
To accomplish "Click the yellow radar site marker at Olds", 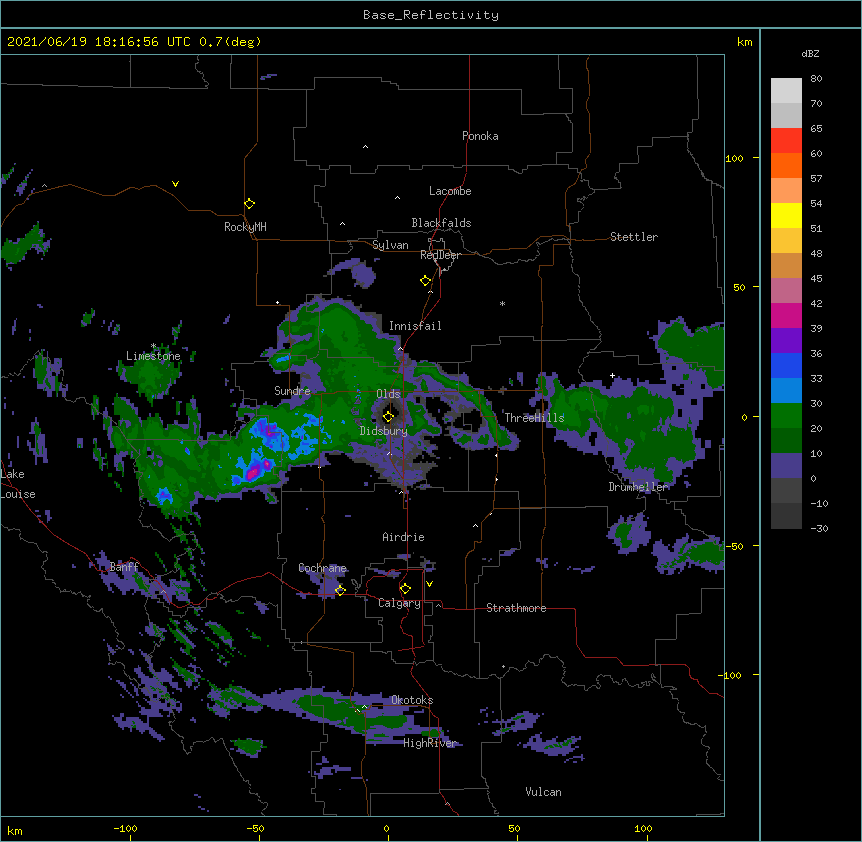I will pyautogui.click(x=388, y=416).
